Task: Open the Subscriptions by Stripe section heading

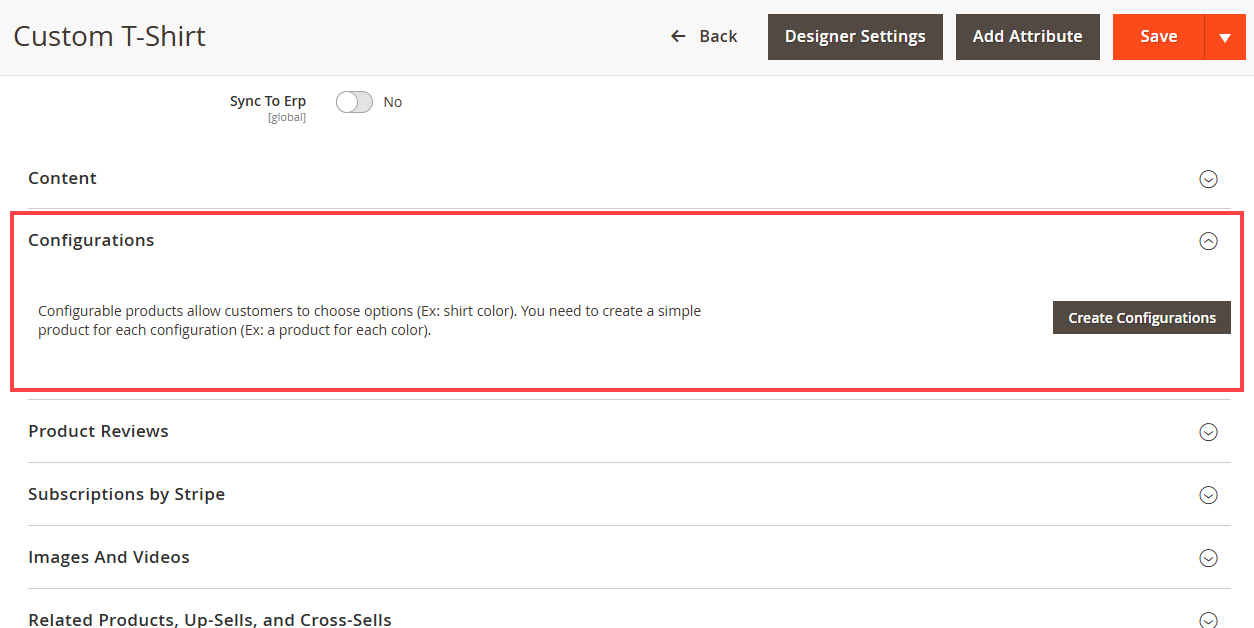Action: pos(126,494)
